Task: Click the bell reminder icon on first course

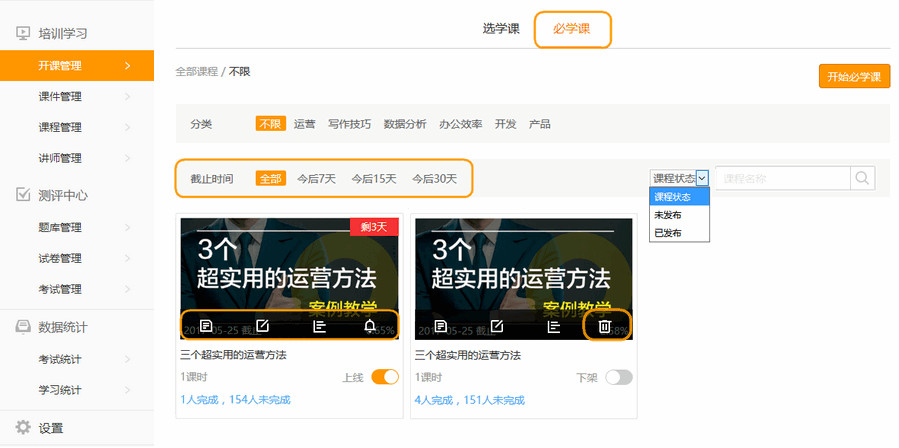Action: pos(371,326)
